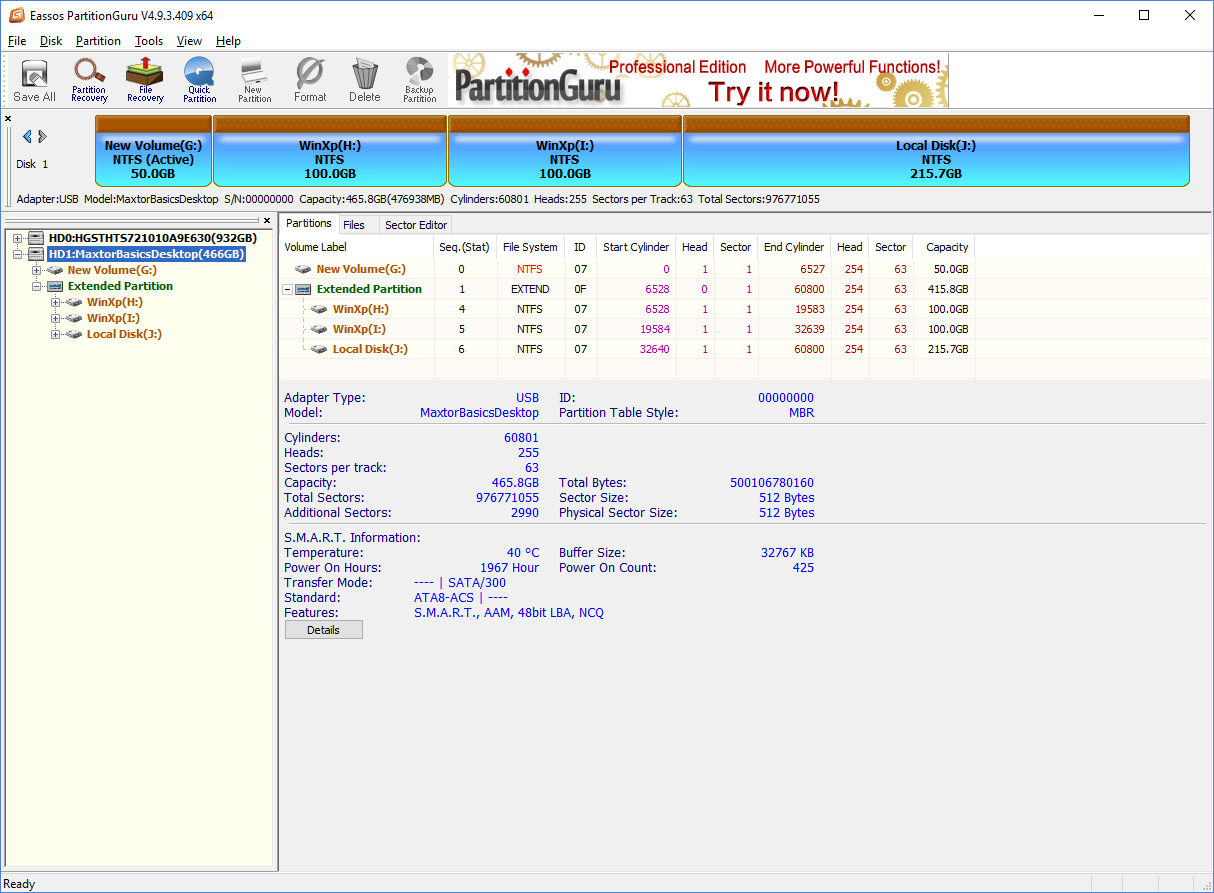Click the EXTEND file system cell
Image resolution: width=1214 pixels, height=893 pixels.
click(x=530, y=289)
